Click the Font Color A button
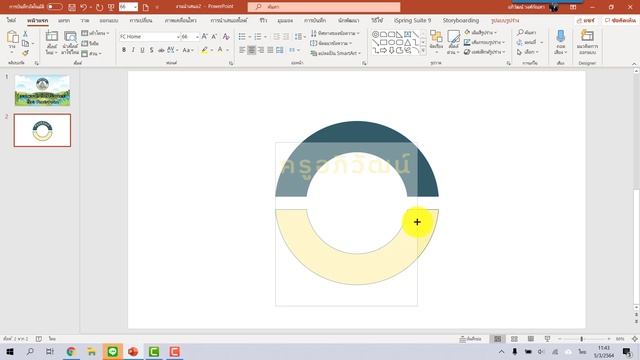640x360 pixels. (220, 50)
